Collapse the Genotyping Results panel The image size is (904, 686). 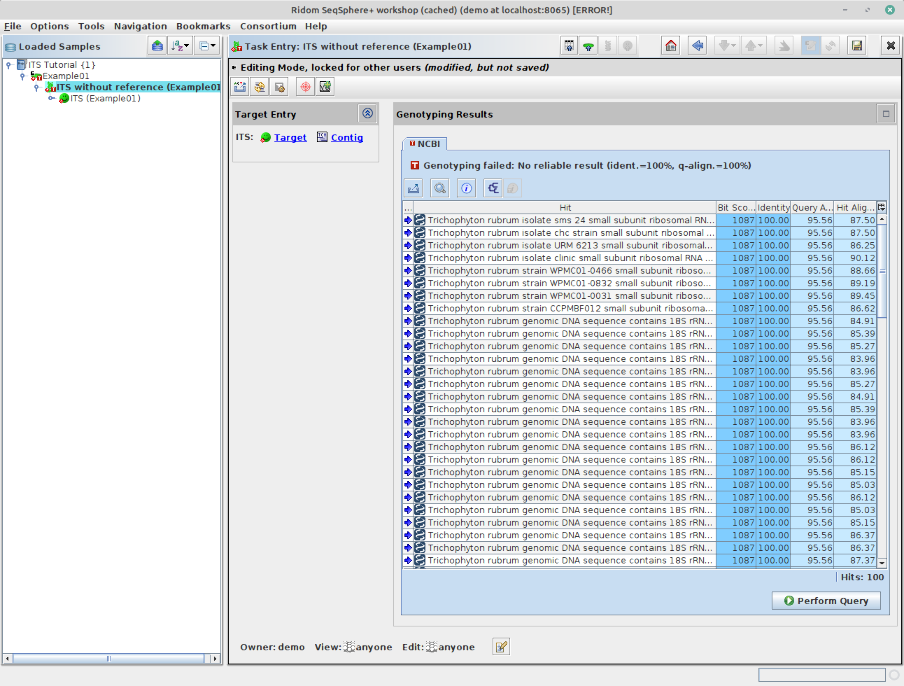(885, 113)
